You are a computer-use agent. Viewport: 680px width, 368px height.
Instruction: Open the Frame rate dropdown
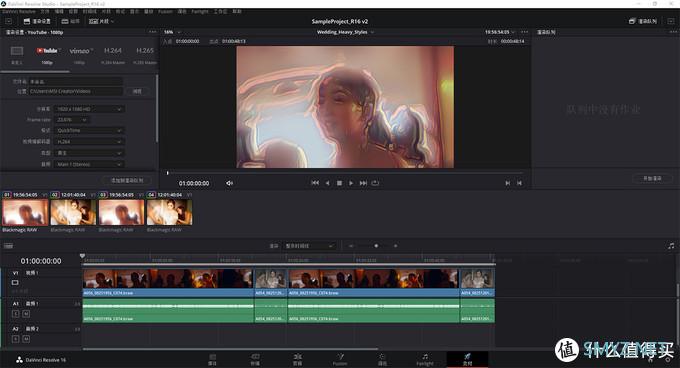coord(72,120)
